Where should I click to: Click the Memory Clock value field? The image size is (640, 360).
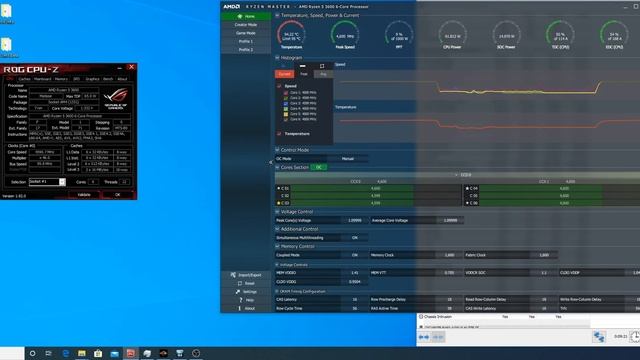[449, 255]
